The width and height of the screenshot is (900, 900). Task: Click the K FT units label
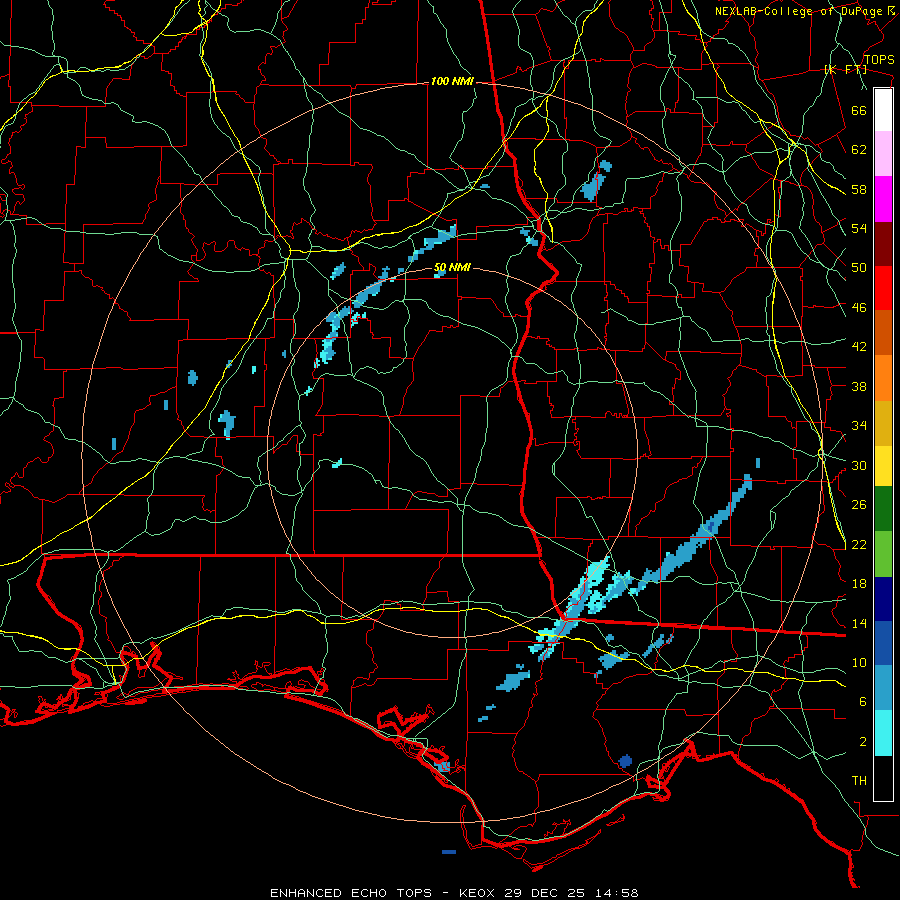coord(845,69)
